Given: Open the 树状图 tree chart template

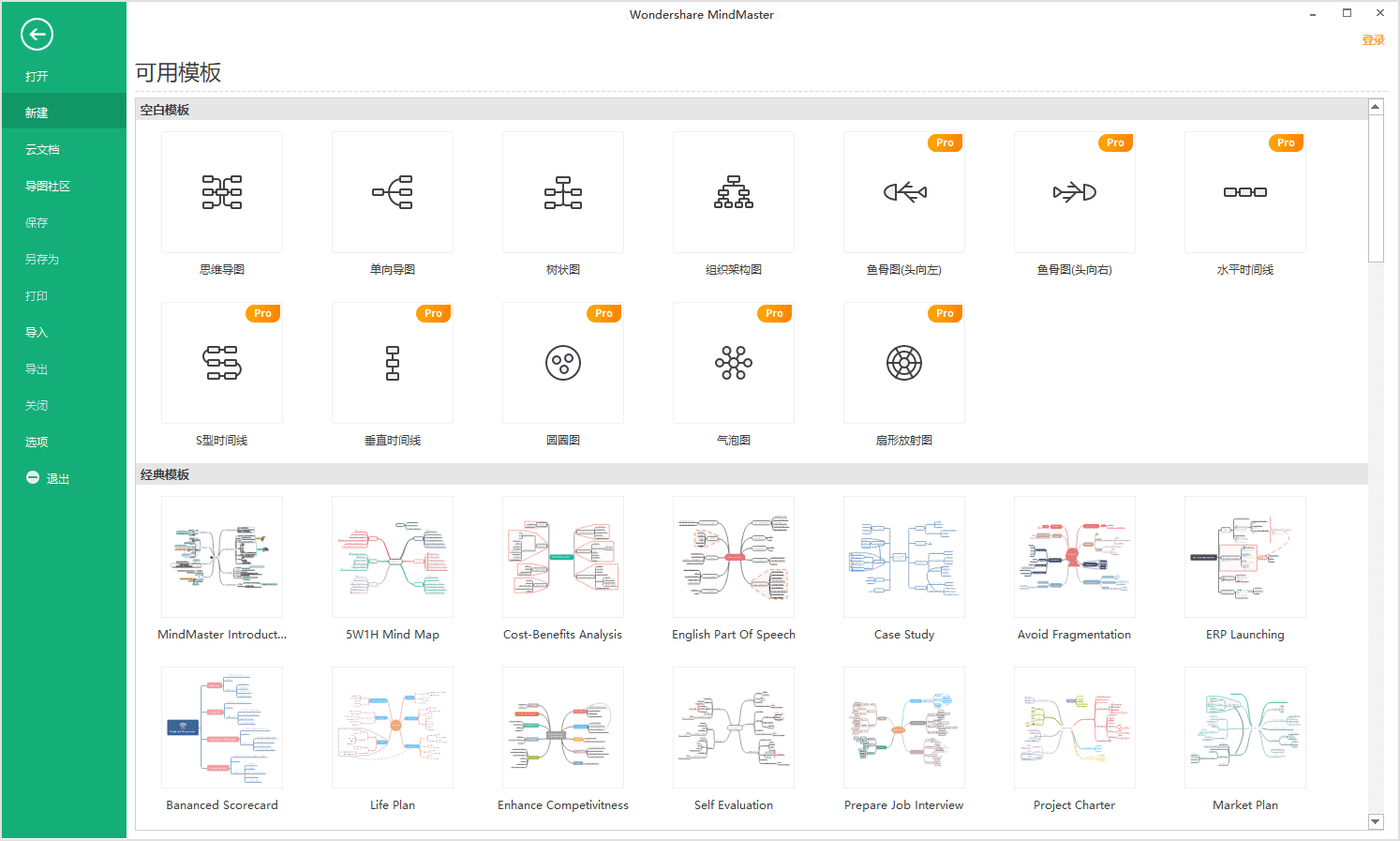Looking at the screenshot, I should 562,192.
